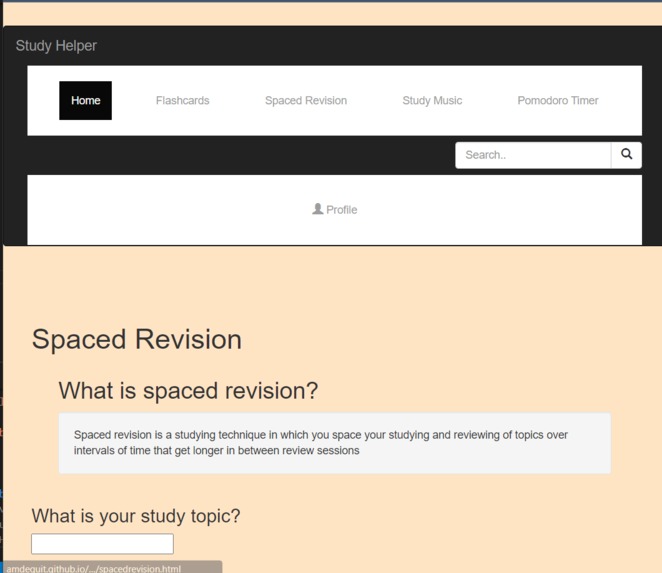Open Spaced Revision in the navbar
This screenshot has width=662, height=573.
point(306,100)
